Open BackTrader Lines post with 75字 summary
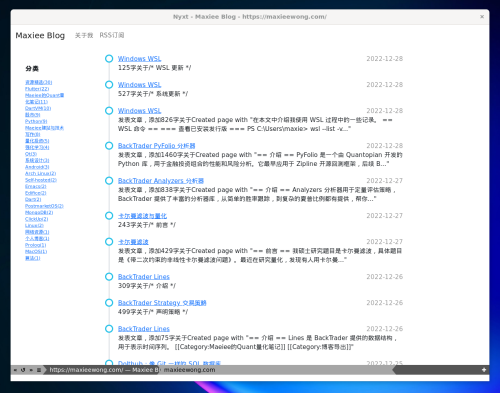 (144, 329)
